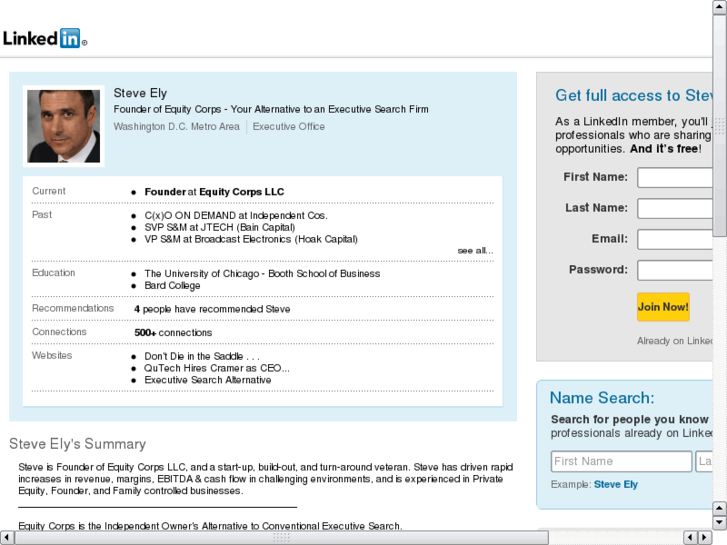
Task: Follow the Steve Ely example link
Action: (x=616, y=484)
